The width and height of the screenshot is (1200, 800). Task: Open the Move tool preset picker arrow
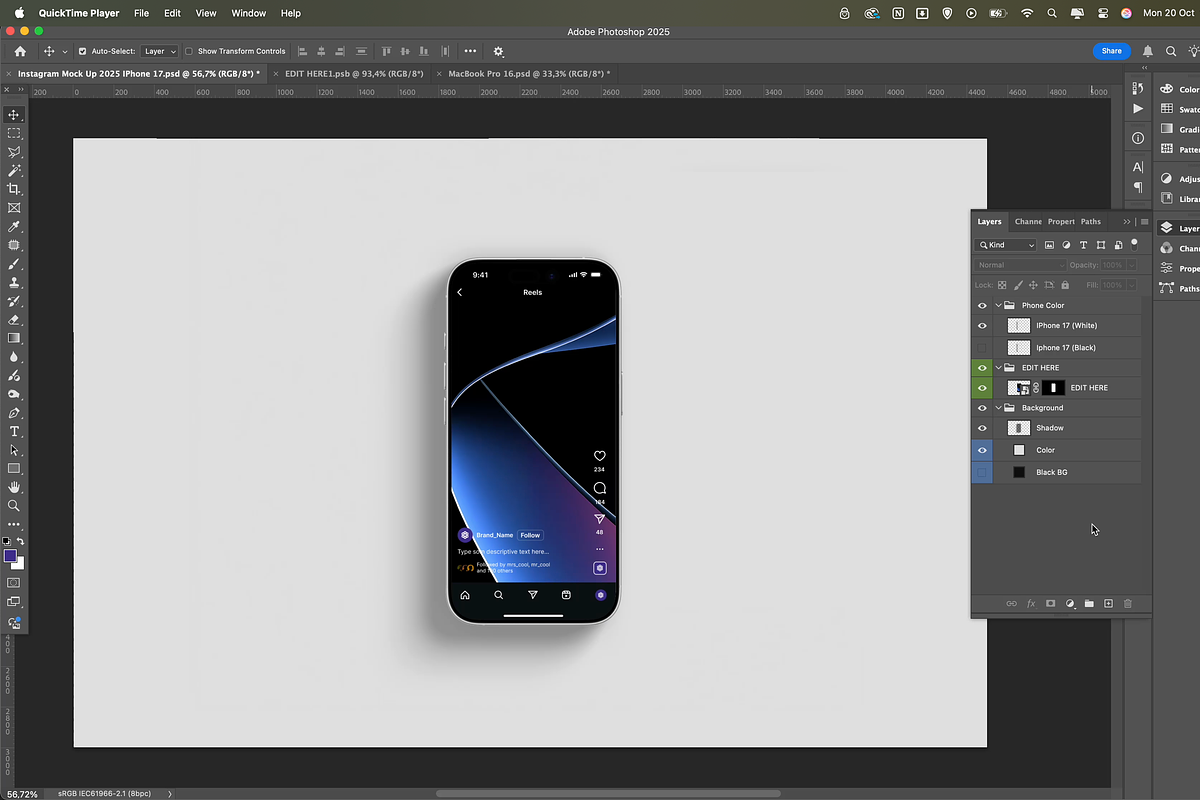point(65,51)
